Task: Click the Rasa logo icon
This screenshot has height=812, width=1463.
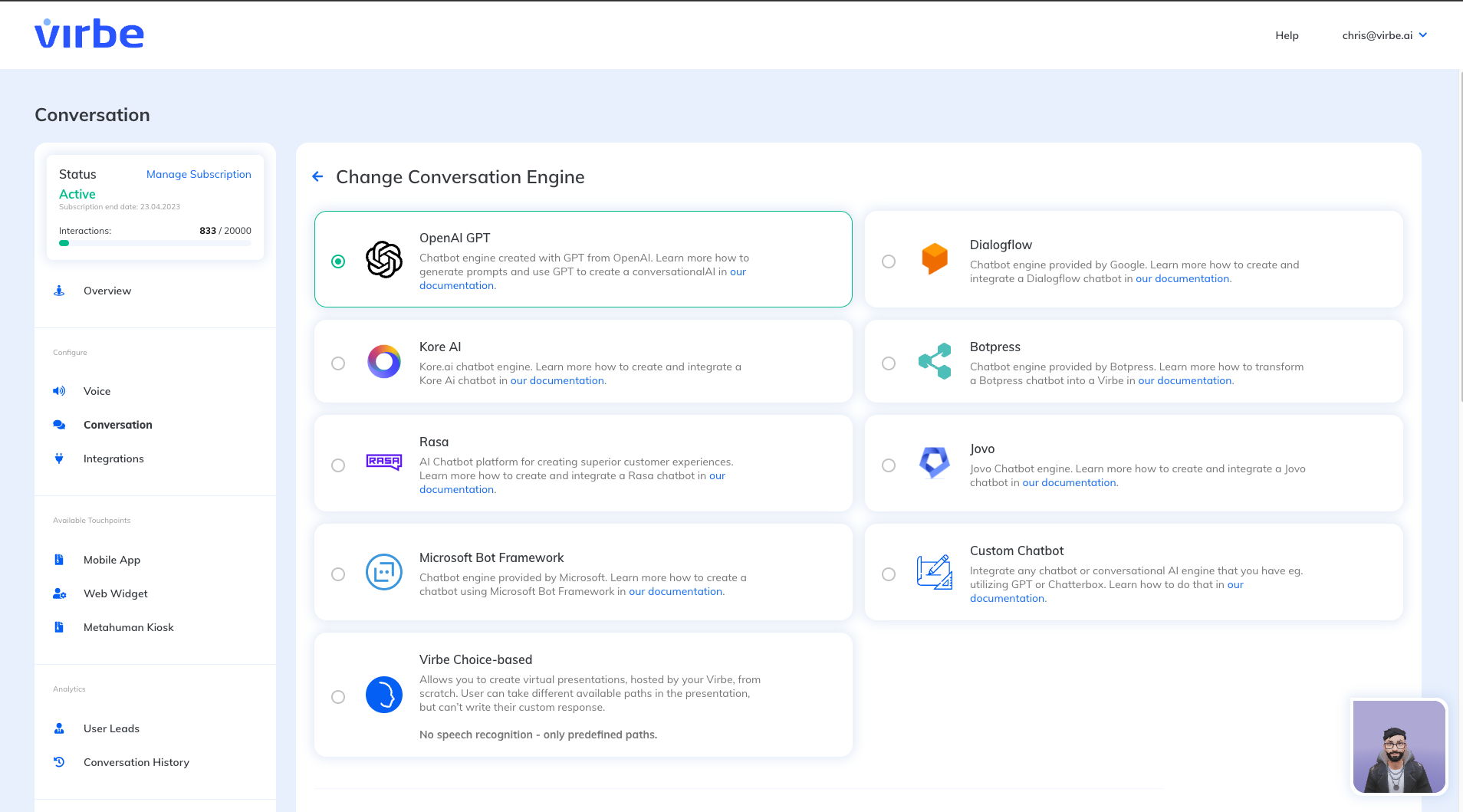Action: click(x=384, y=462)
